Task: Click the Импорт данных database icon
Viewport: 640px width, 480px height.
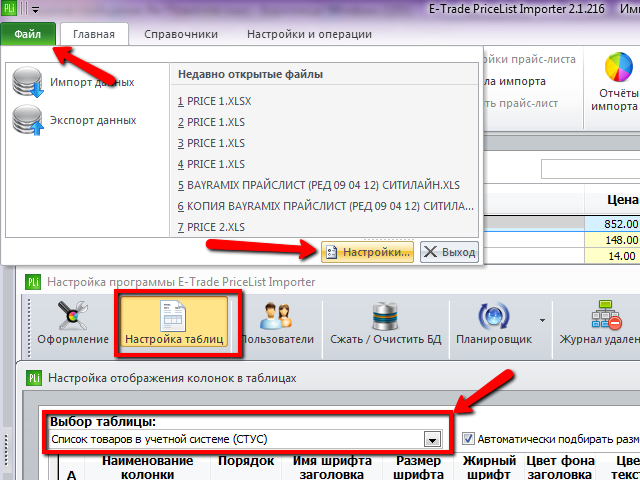Action: (x=27, y=82)
